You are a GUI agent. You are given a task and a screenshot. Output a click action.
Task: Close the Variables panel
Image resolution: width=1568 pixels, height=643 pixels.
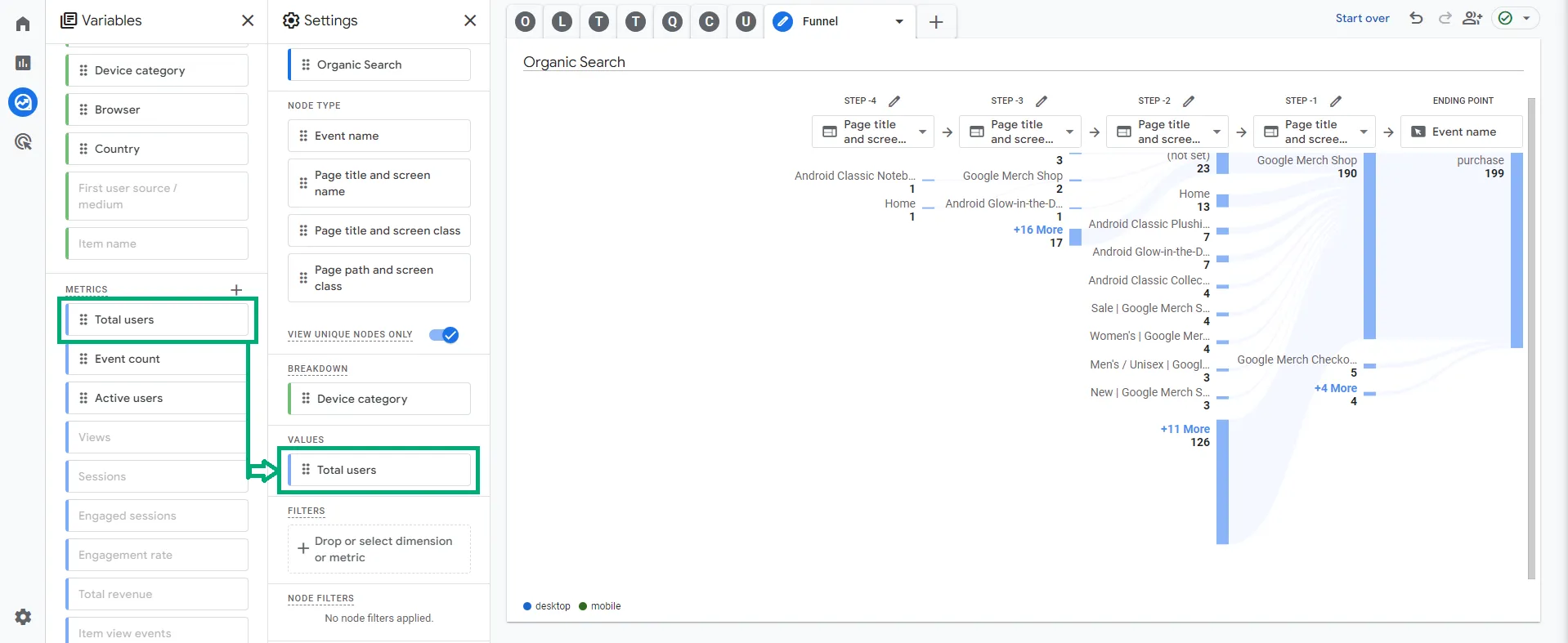[x=248, y=20]
